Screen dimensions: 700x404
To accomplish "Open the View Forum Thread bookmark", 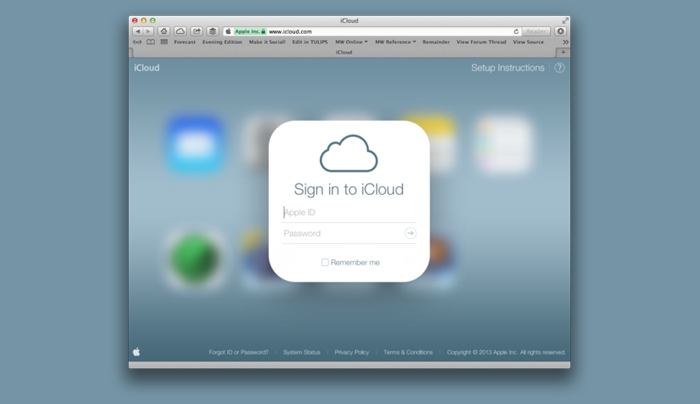I will coord(481,42).
